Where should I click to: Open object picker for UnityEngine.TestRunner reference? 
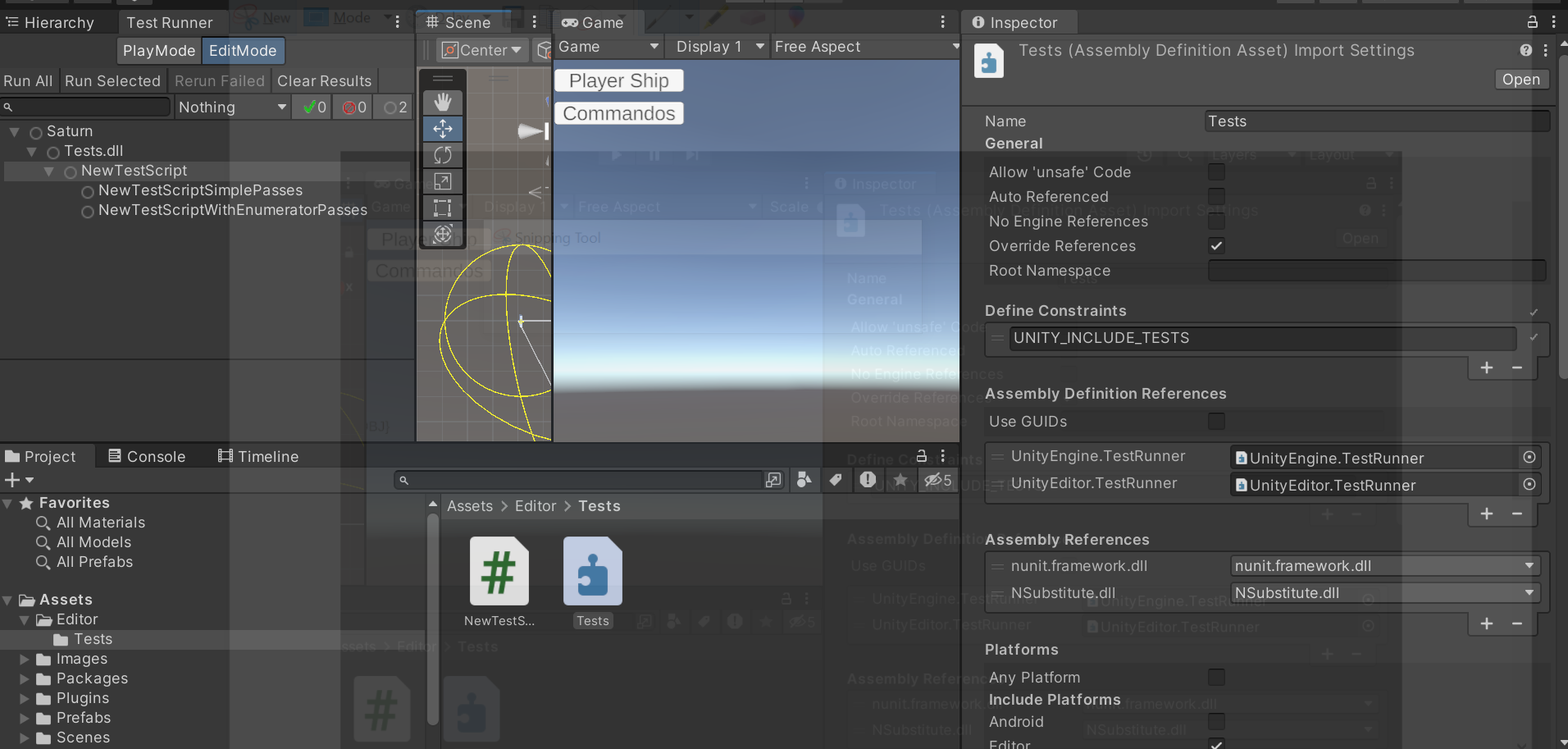1529,458
